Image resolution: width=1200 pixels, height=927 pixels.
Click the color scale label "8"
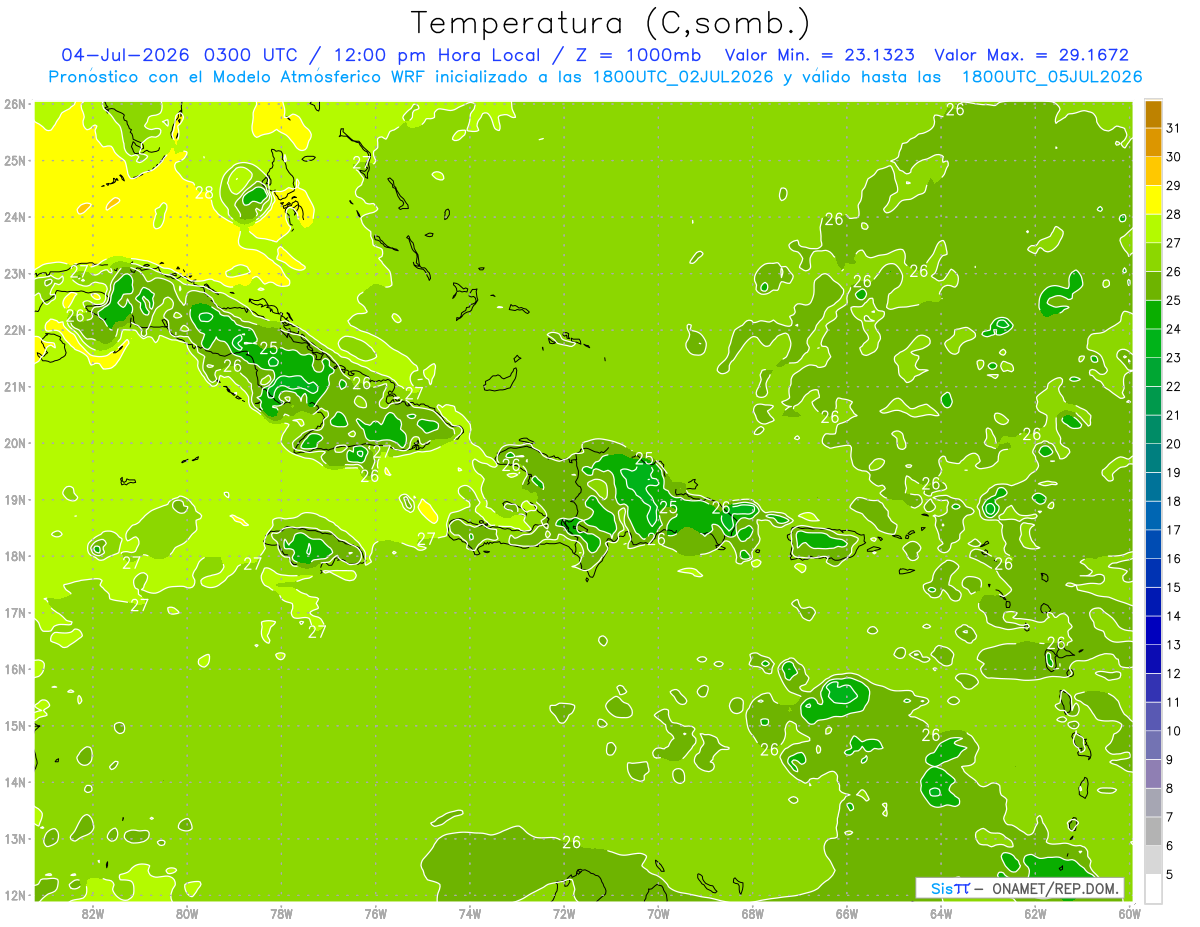[x=1170, y=788]
